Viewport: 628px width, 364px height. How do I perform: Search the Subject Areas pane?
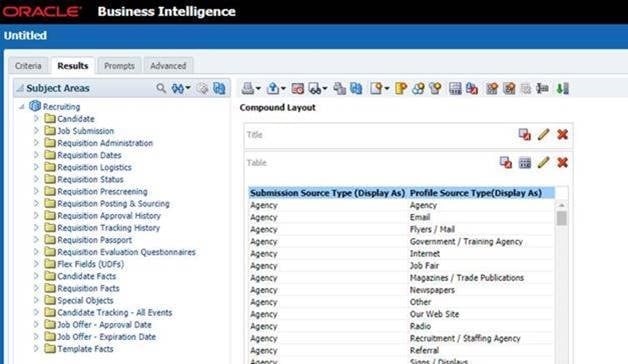coord(161,88)
